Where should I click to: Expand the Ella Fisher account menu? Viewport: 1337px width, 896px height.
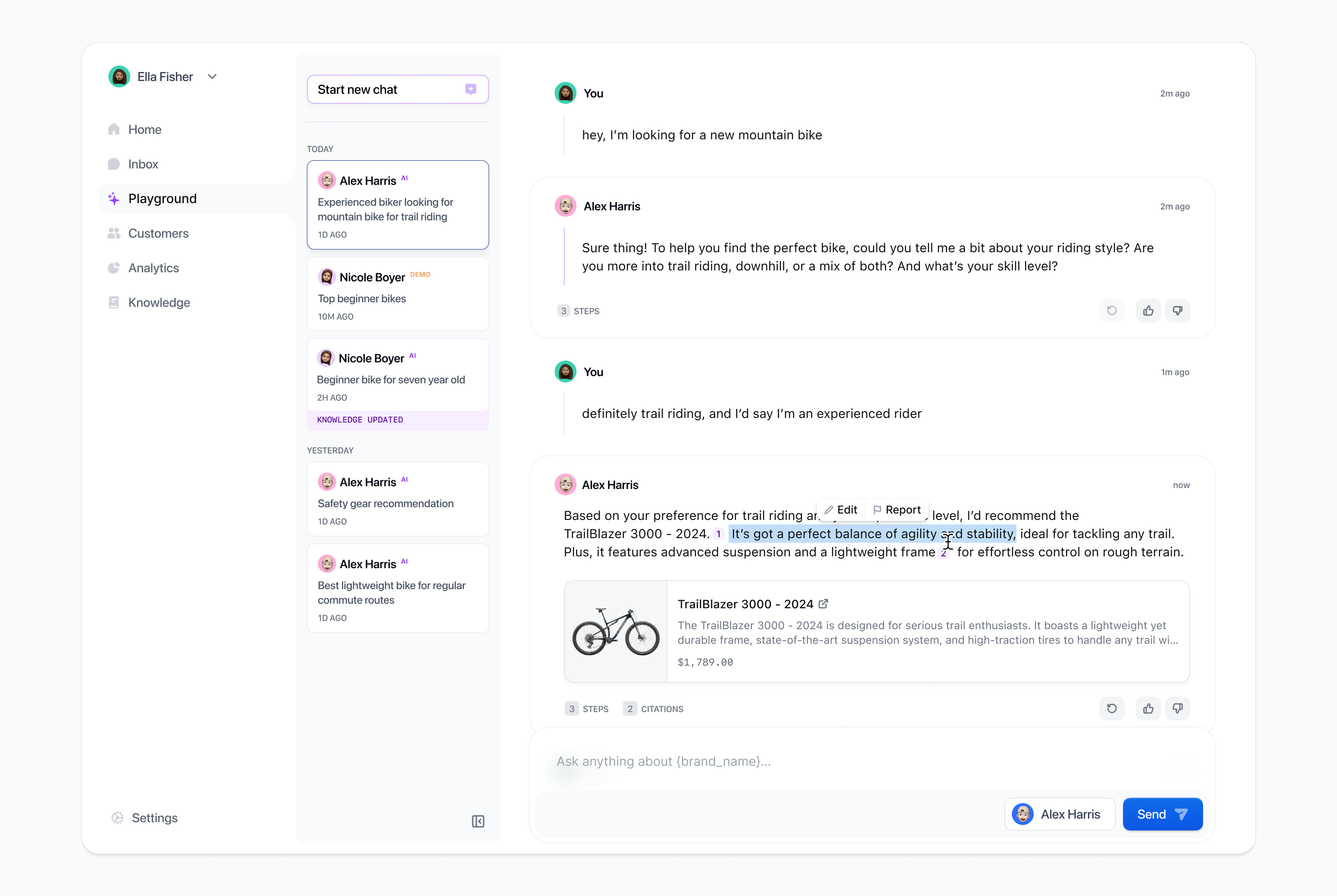(x=212, y=76)
